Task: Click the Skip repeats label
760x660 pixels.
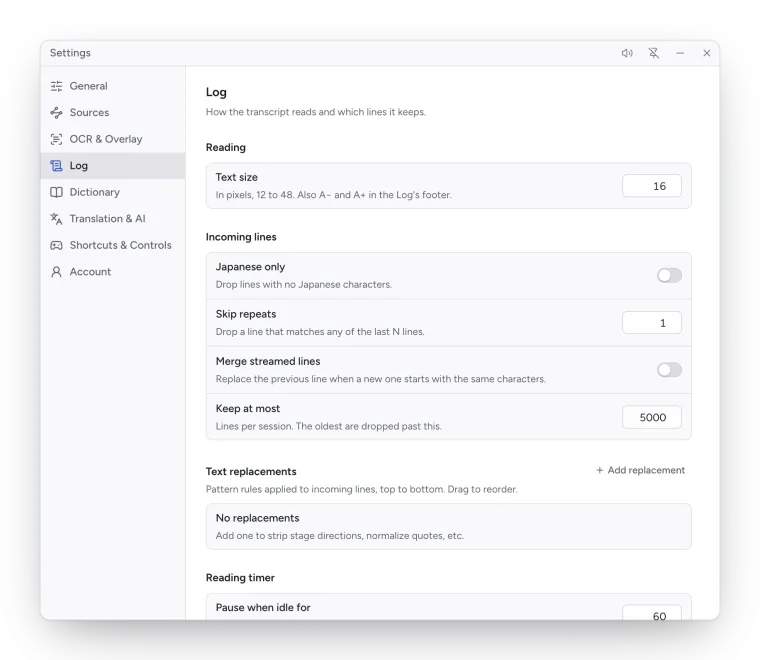Action: point(246,314)
